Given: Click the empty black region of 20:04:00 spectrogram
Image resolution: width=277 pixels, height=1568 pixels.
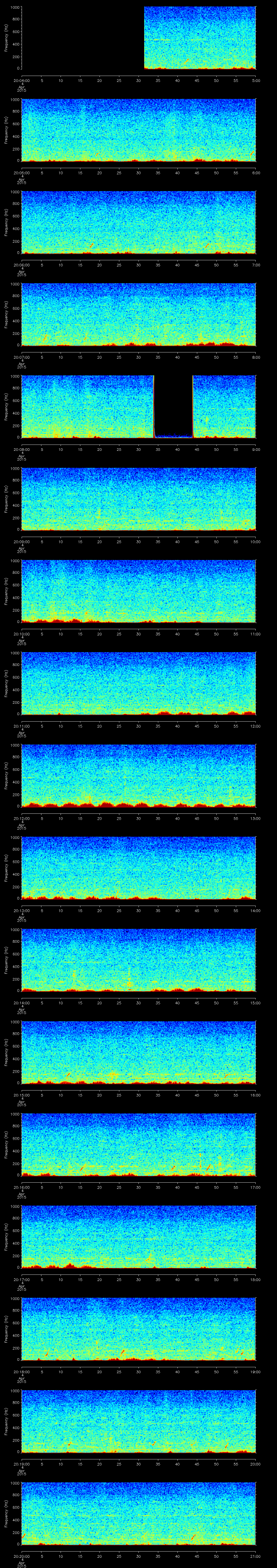Looking at the screenshot, I should 82,38.
